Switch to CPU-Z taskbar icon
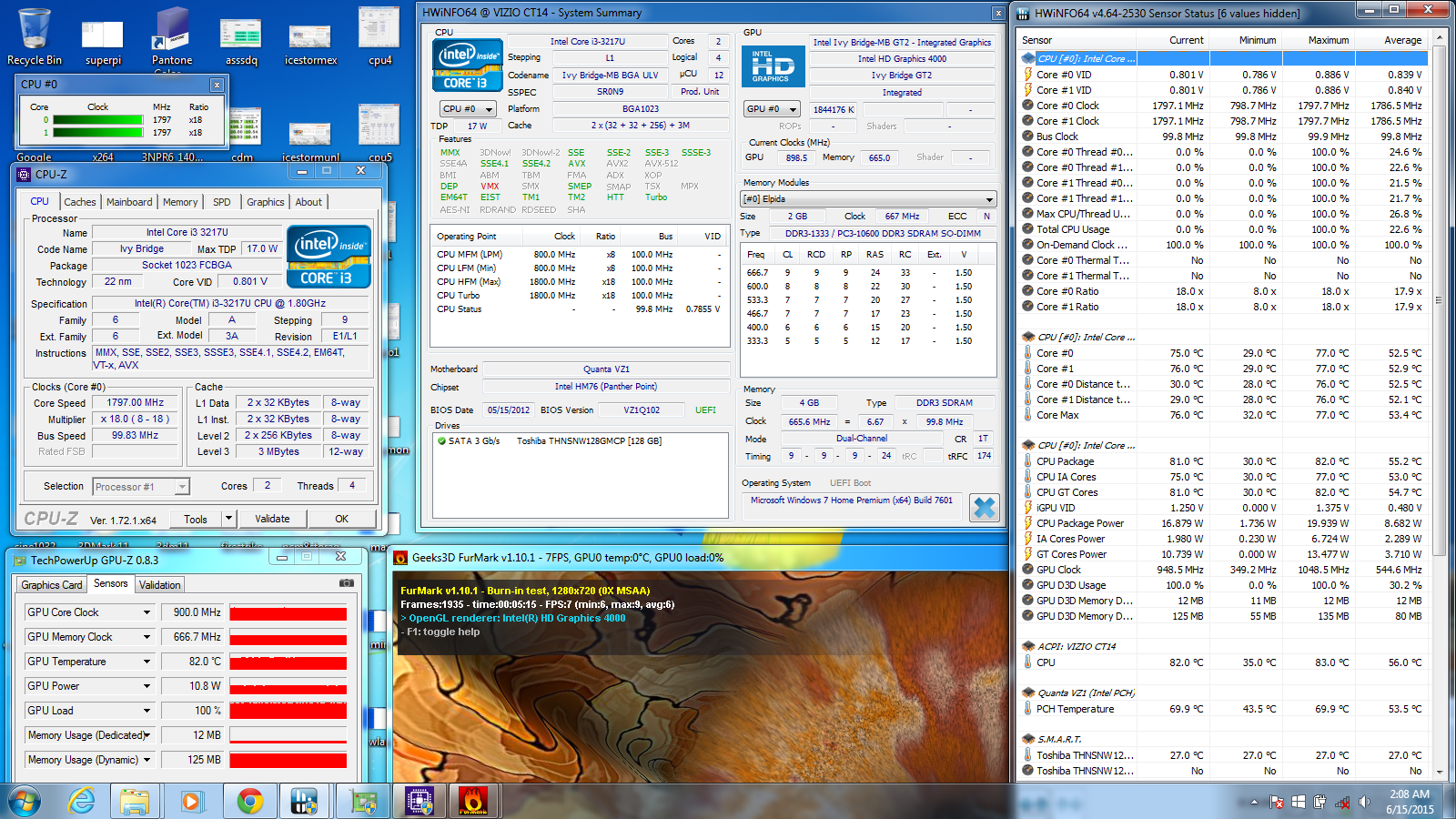Screen dimensions: 1456x819 click(419, 801)
